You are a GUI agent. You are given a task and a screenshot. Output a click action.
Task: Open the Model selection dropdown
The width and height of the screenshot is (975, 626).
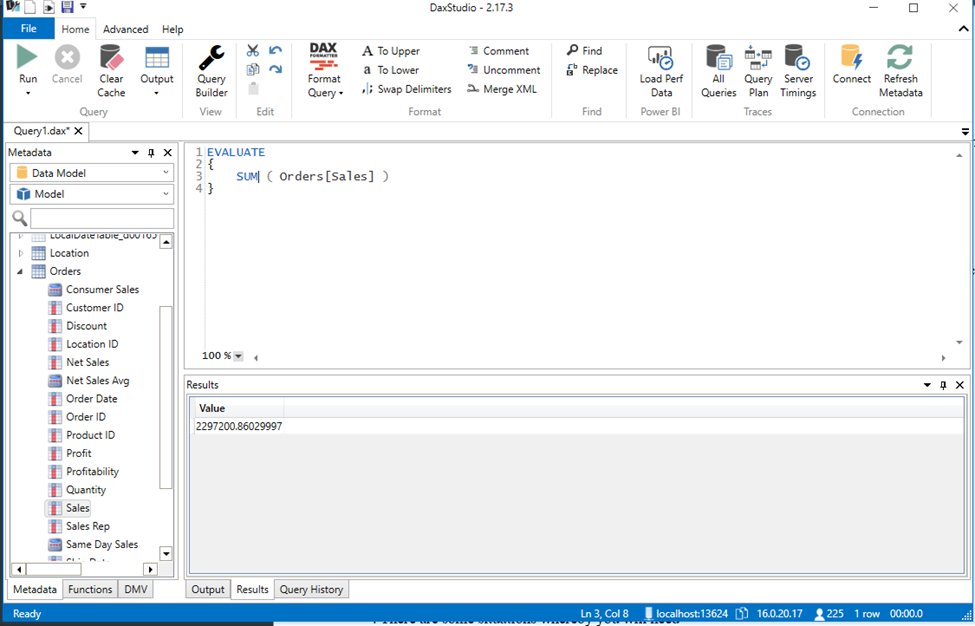coord(91,194)
